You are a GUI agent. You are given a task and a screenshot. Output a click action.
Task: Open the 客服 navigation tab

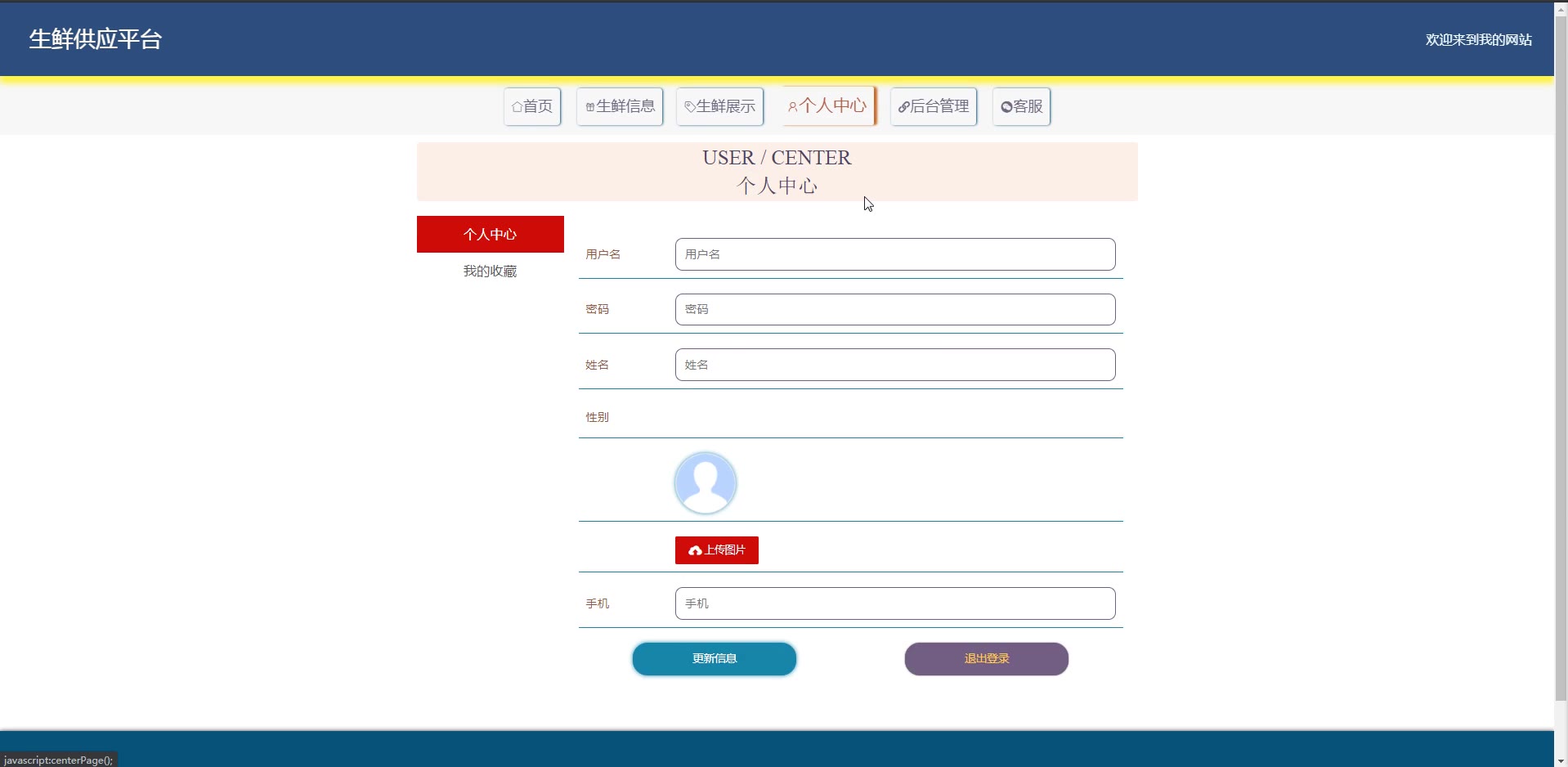pos(1022,106)
